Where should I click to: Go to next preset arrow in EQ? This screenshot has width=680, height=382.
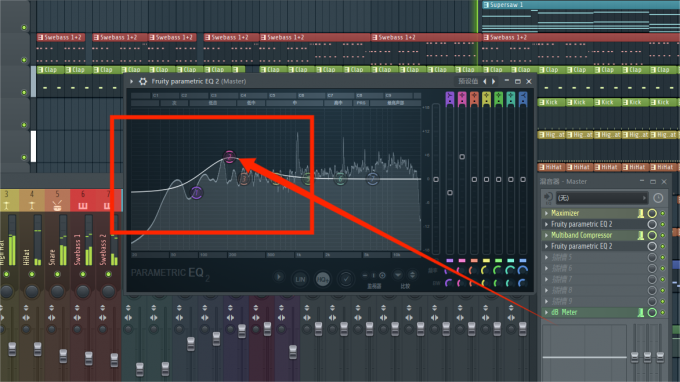494,82
